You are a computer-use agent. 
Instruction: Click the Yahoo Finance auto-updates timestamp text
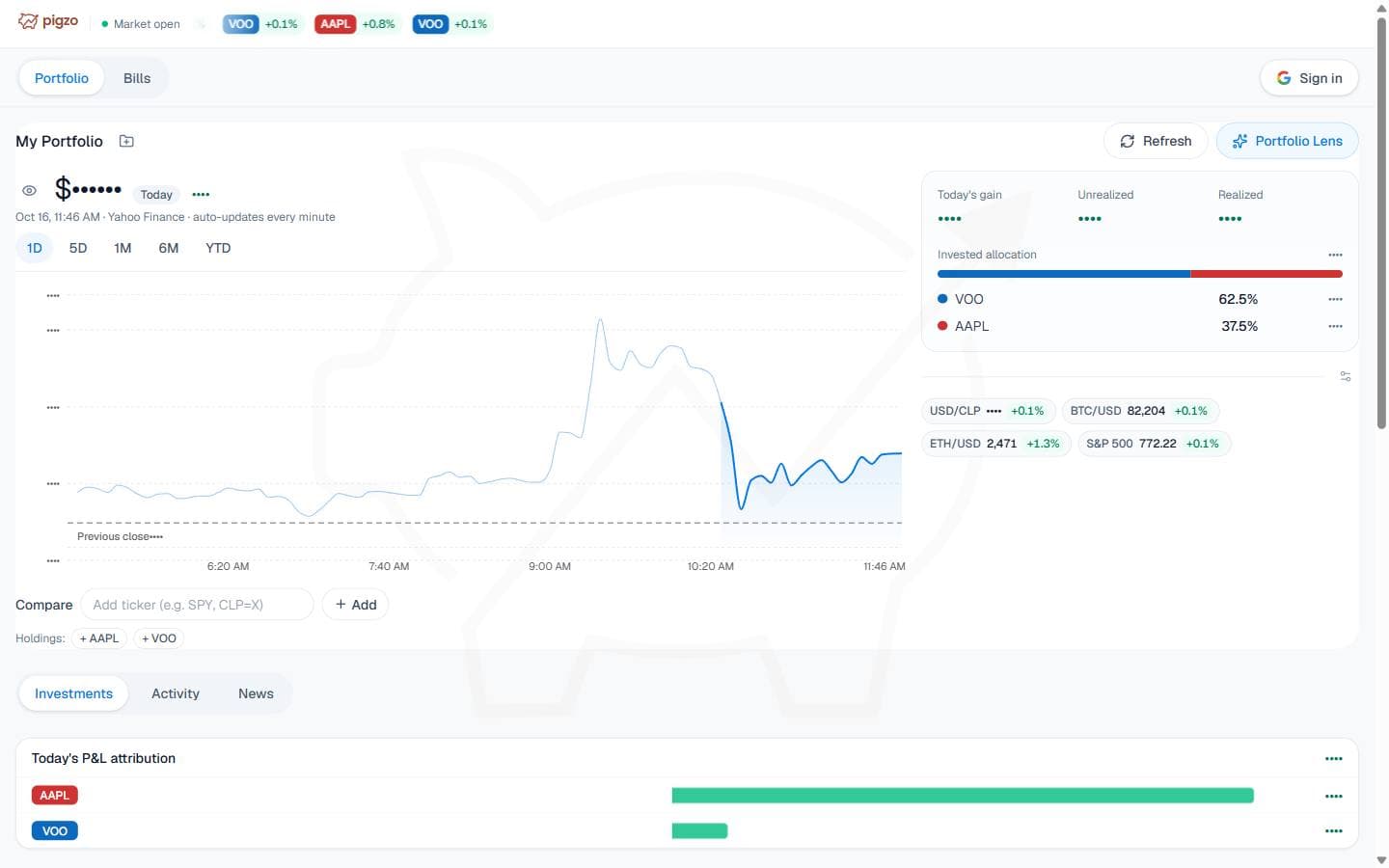(x=176, y=217)
